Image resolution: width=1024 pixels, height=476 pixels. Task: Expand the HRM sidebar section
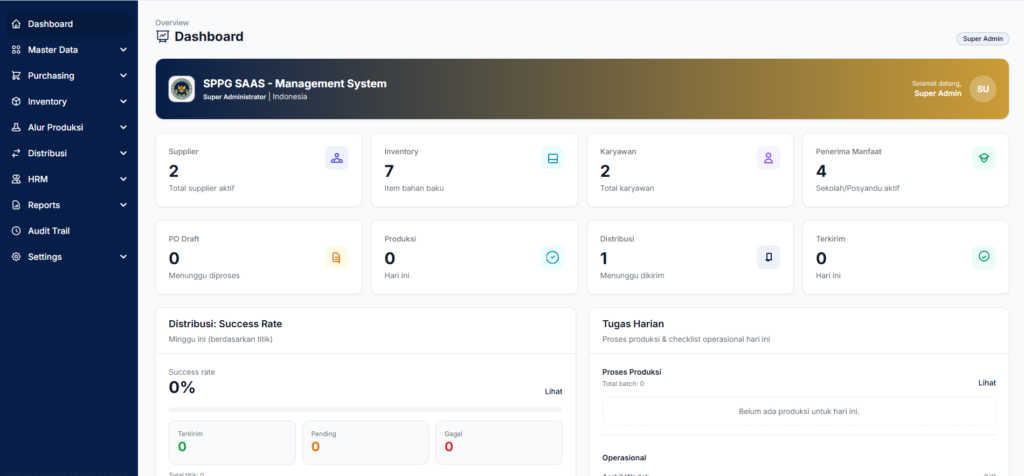[69, 179]
